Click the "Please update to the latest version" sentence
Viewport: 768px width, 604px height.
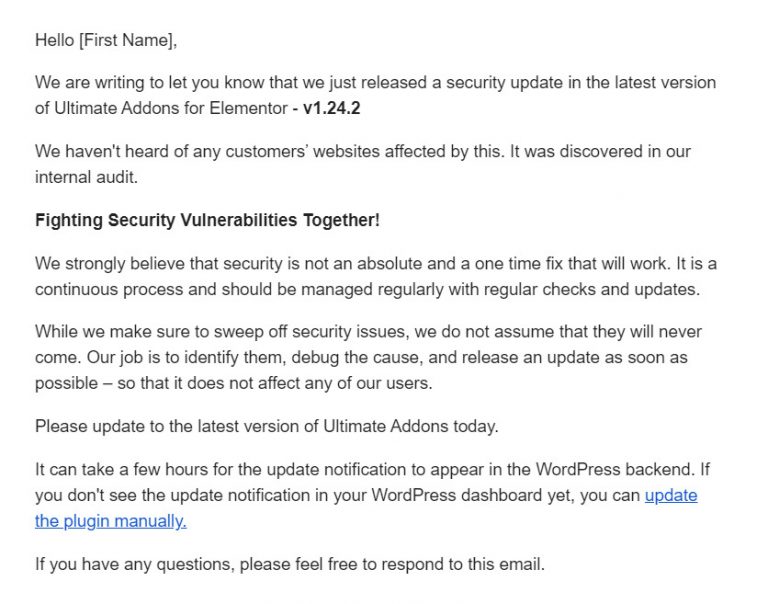click(x=266, y=427)
